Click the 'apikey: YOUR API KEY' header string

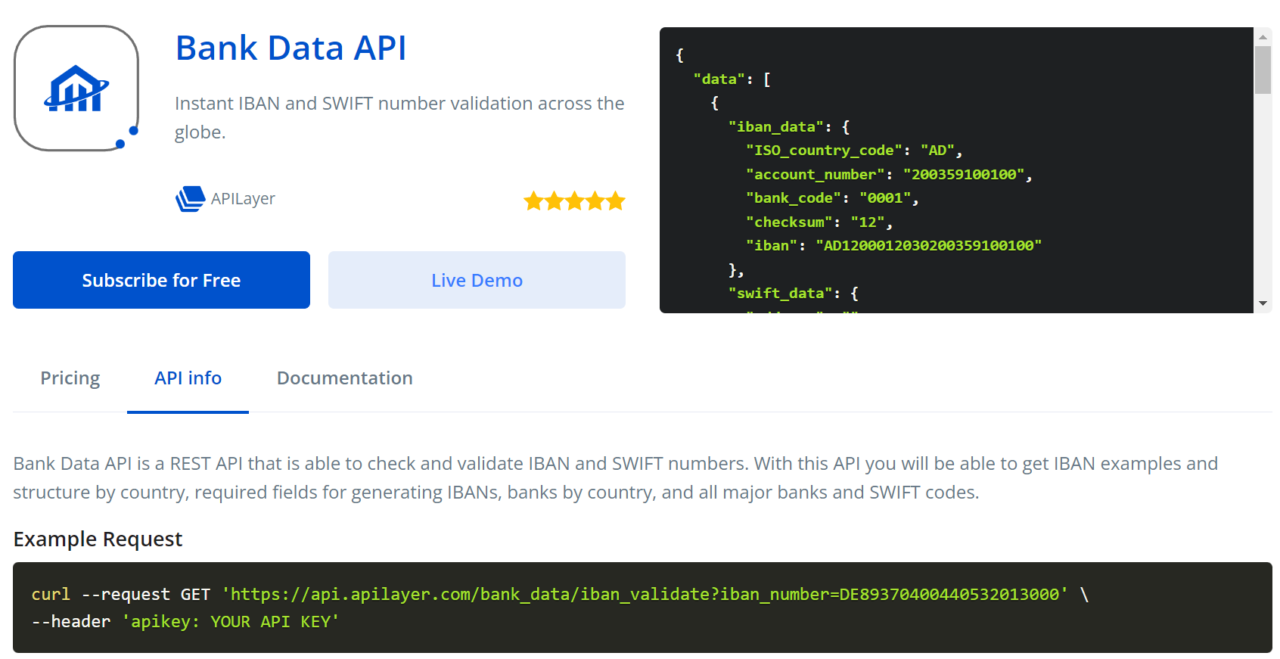pos(231,622)
